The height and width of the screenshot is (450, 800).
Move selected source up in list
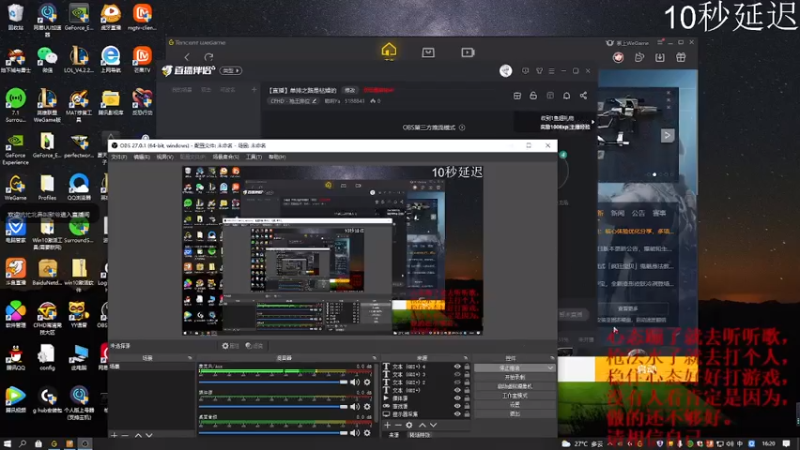tap(422, 425)
